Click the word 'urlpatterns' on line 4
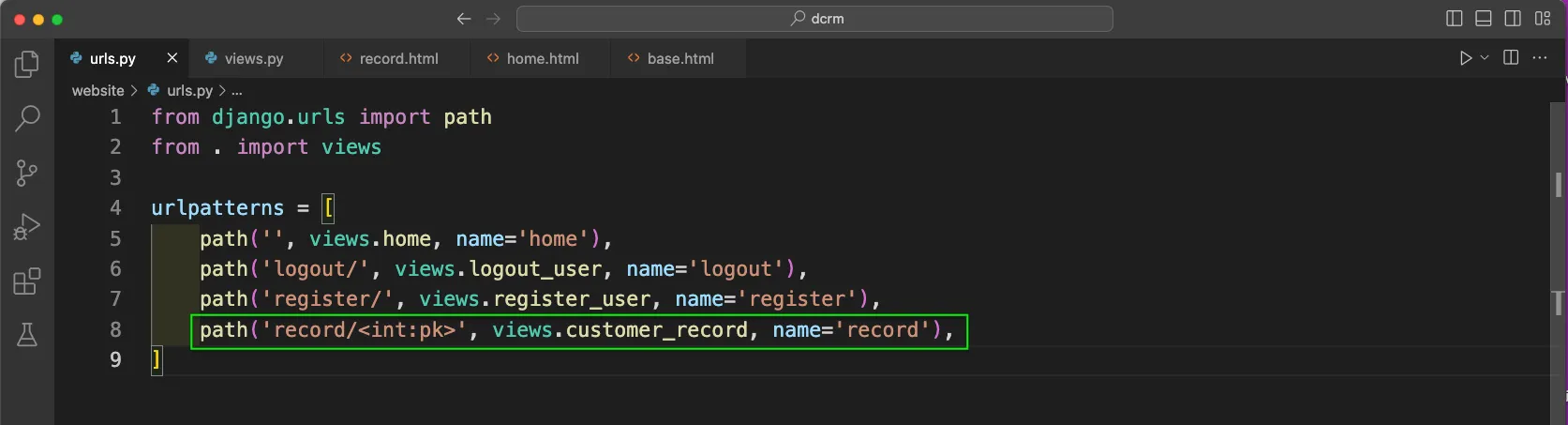This screenshot has height=425, width=1568. (217, 208)
